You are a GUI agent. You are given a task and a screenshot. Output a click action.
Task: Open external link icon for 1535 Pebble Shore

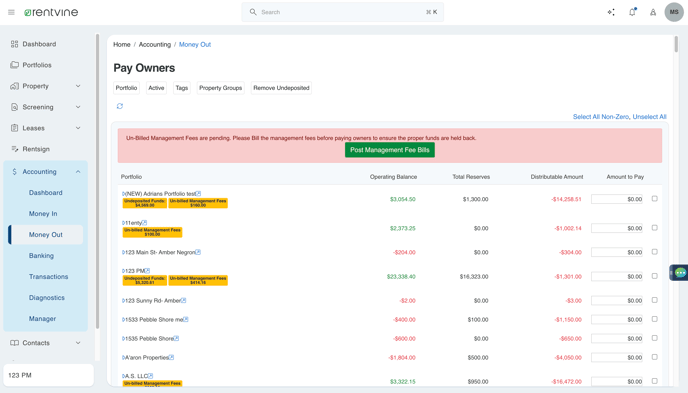point(176,338)
